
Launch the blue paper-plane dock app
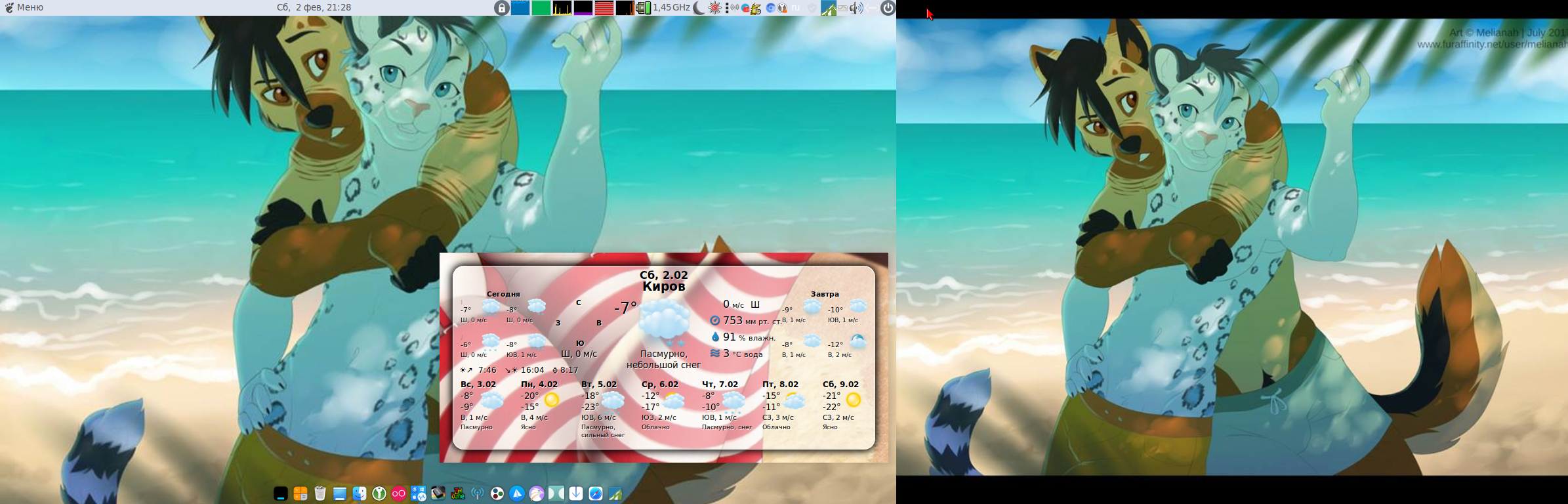pos(517,493)
